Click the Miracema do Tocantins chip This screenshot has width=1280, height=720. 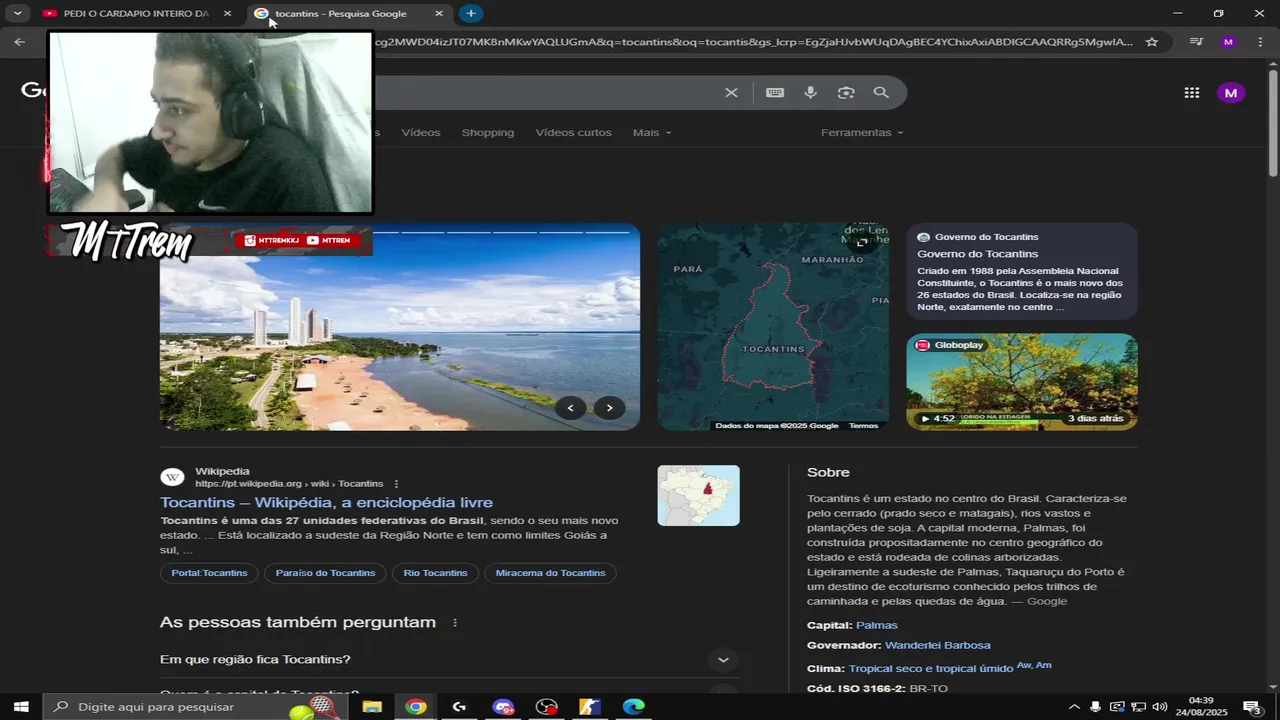(x=550, y=573)
